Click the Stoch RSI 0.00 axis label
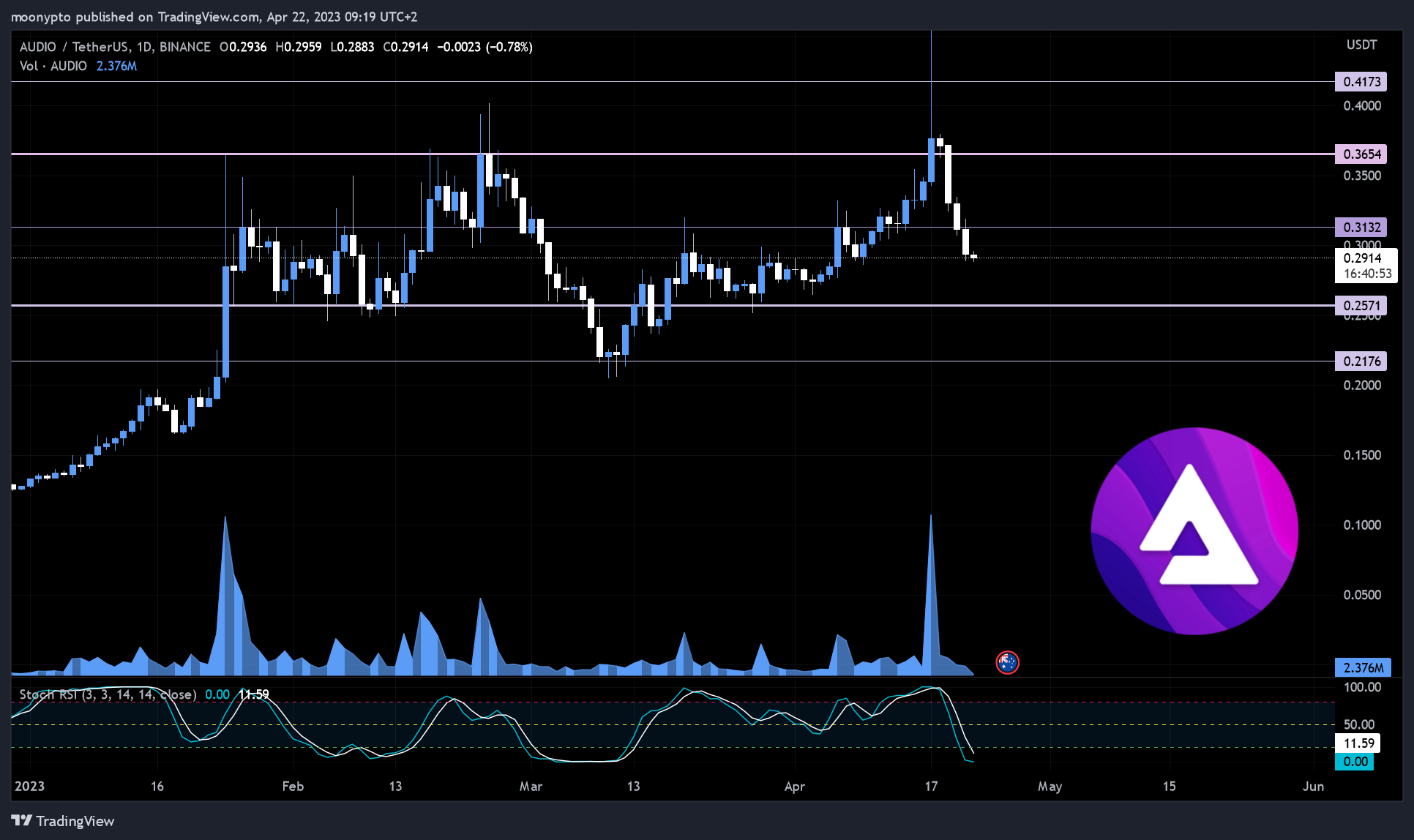The height and width of the screenshot is (840, 1414). click(1355, 761)
